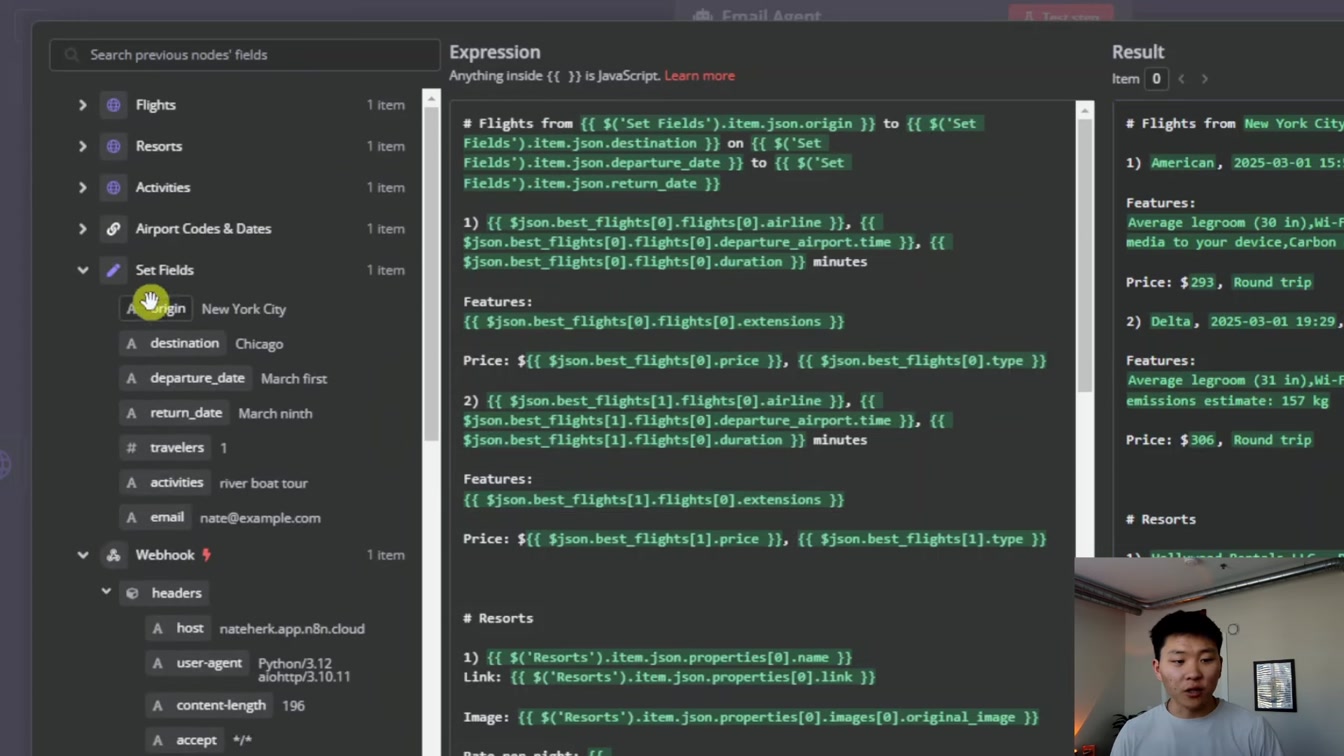Click the '# Resorts' heading in the expression
Image resolution: width=1344 pixels, height=756 pixels.
[x=498, y=618]
